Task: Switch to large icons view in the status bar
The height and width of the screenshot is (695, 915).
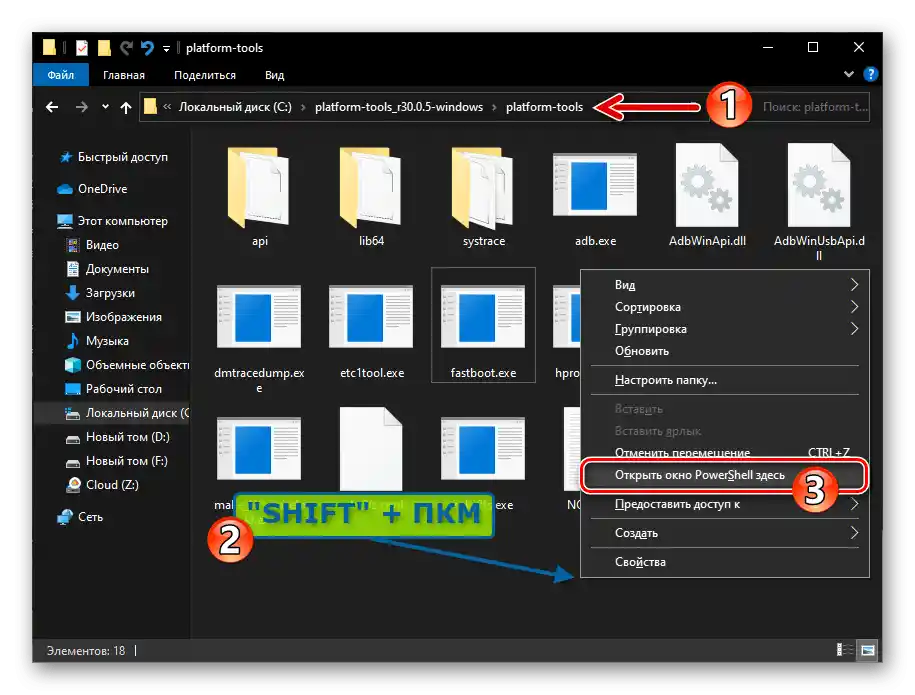Action: (867, 650)
